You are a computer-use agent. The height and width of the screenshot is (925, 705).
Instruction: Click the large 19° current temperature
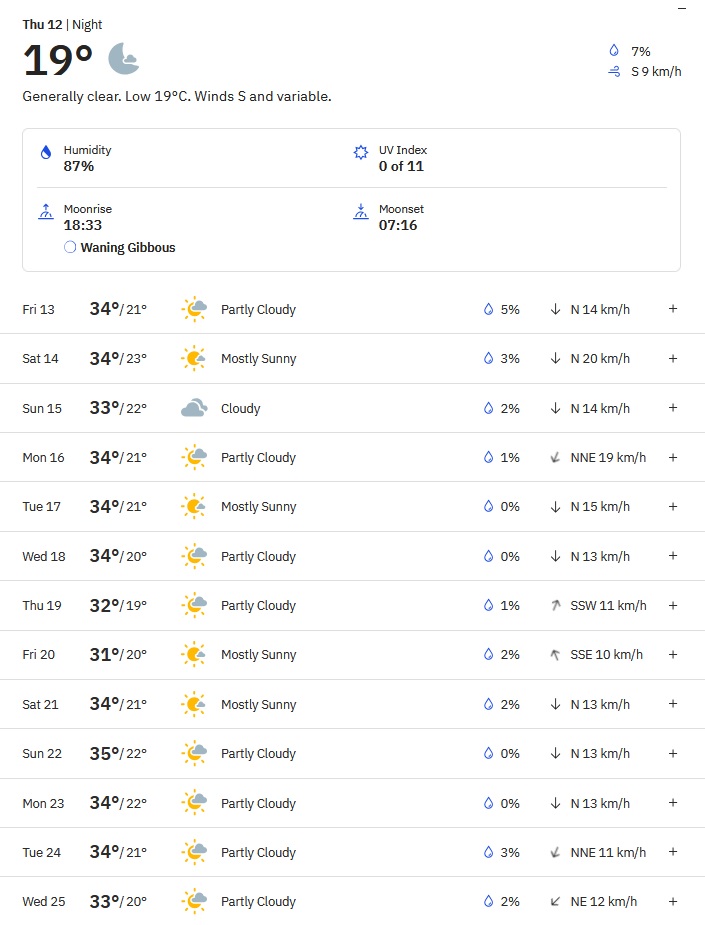58,60
